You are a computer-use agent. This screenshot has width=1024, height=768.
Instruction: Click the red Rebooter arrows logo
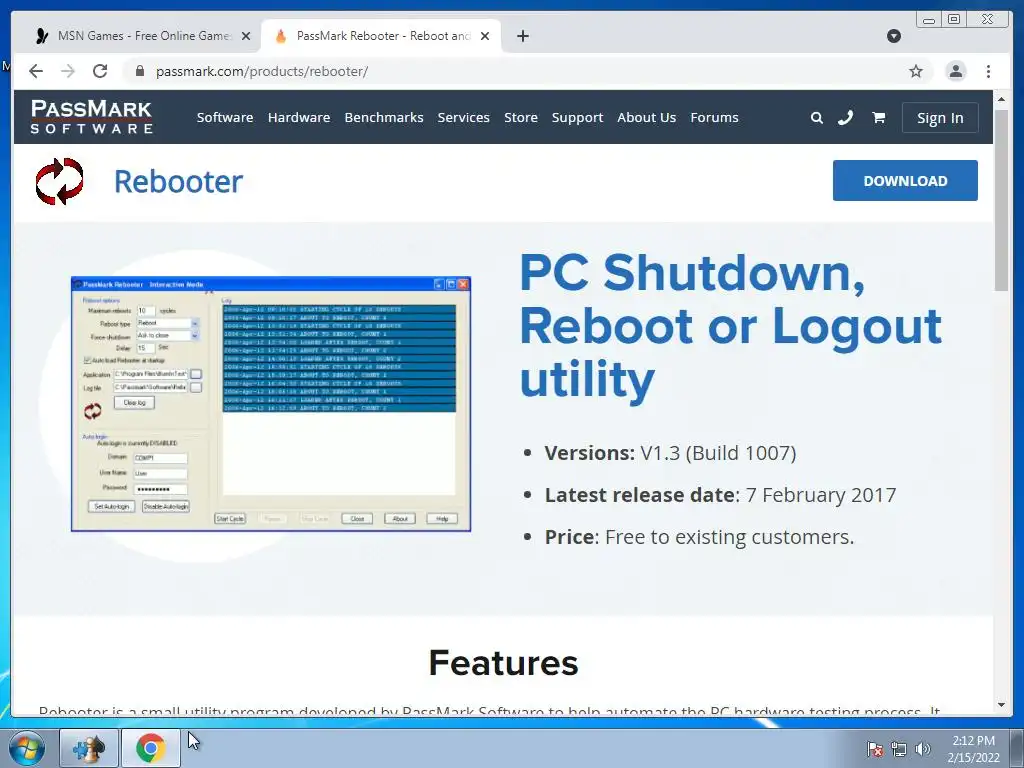59,181
